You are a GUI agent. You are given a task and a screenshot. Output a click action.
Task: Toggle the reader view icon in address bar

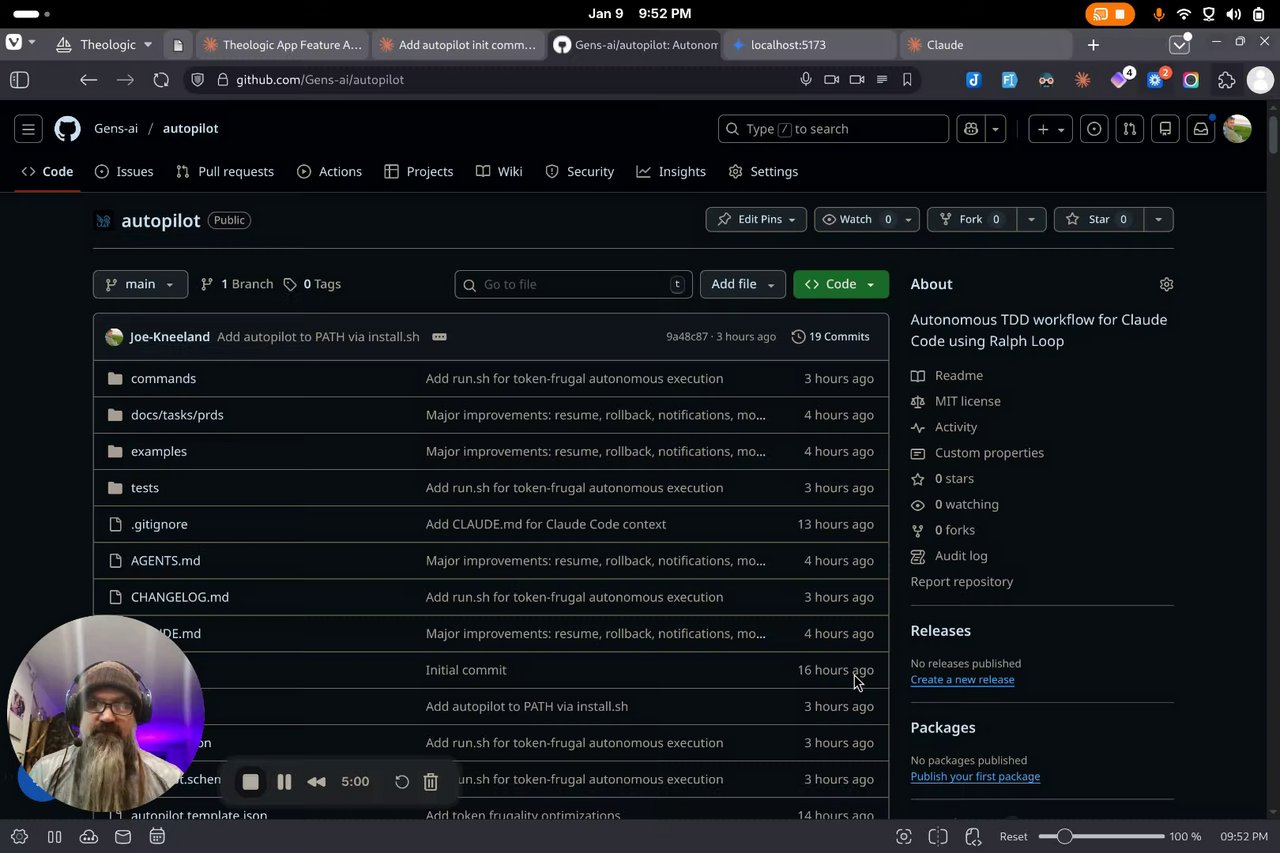[882, 80]
